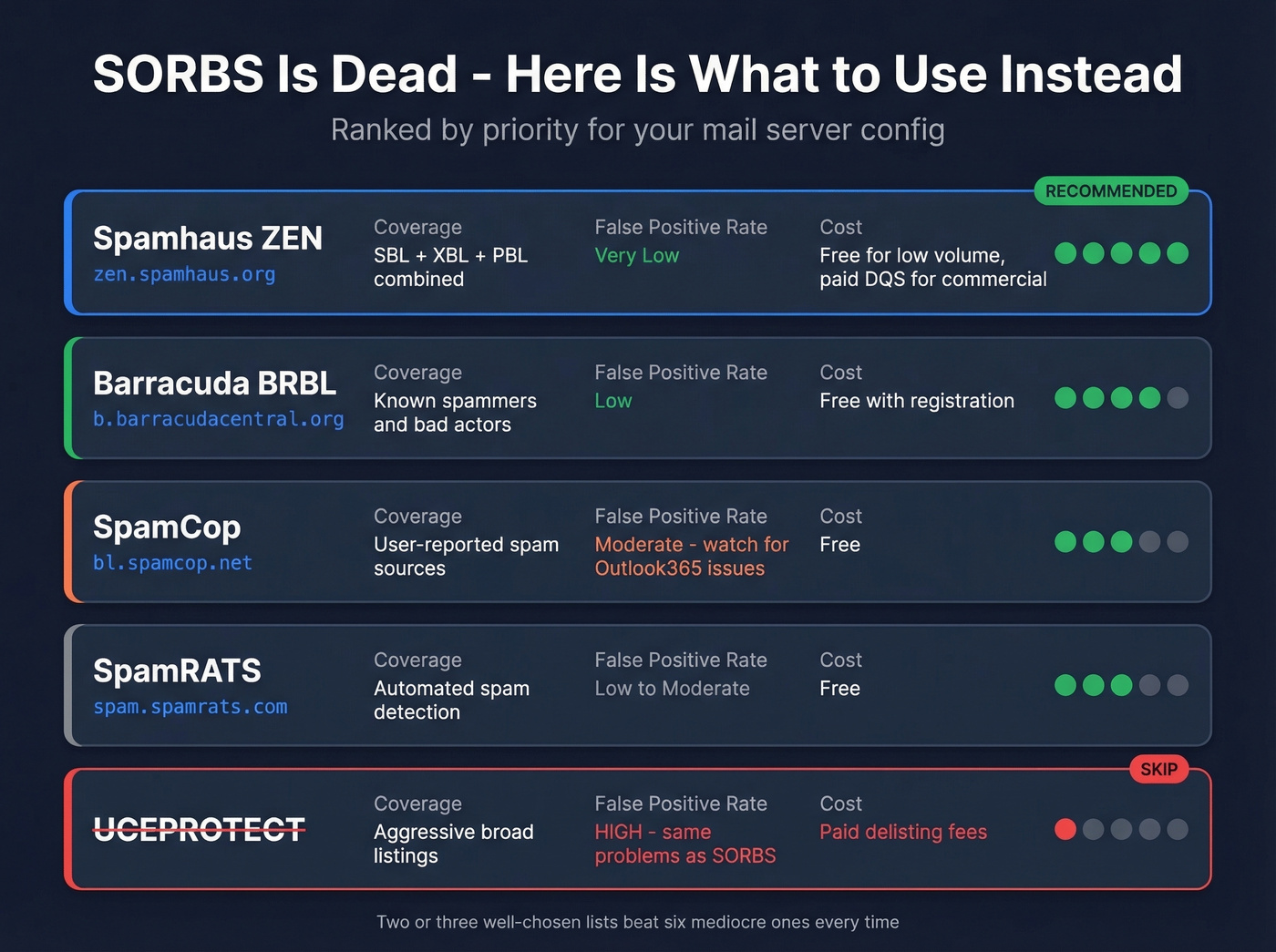Click the SpamRATS heading
The height and width of the screenshot is (952, 1276).
click(x=177, y=671)
